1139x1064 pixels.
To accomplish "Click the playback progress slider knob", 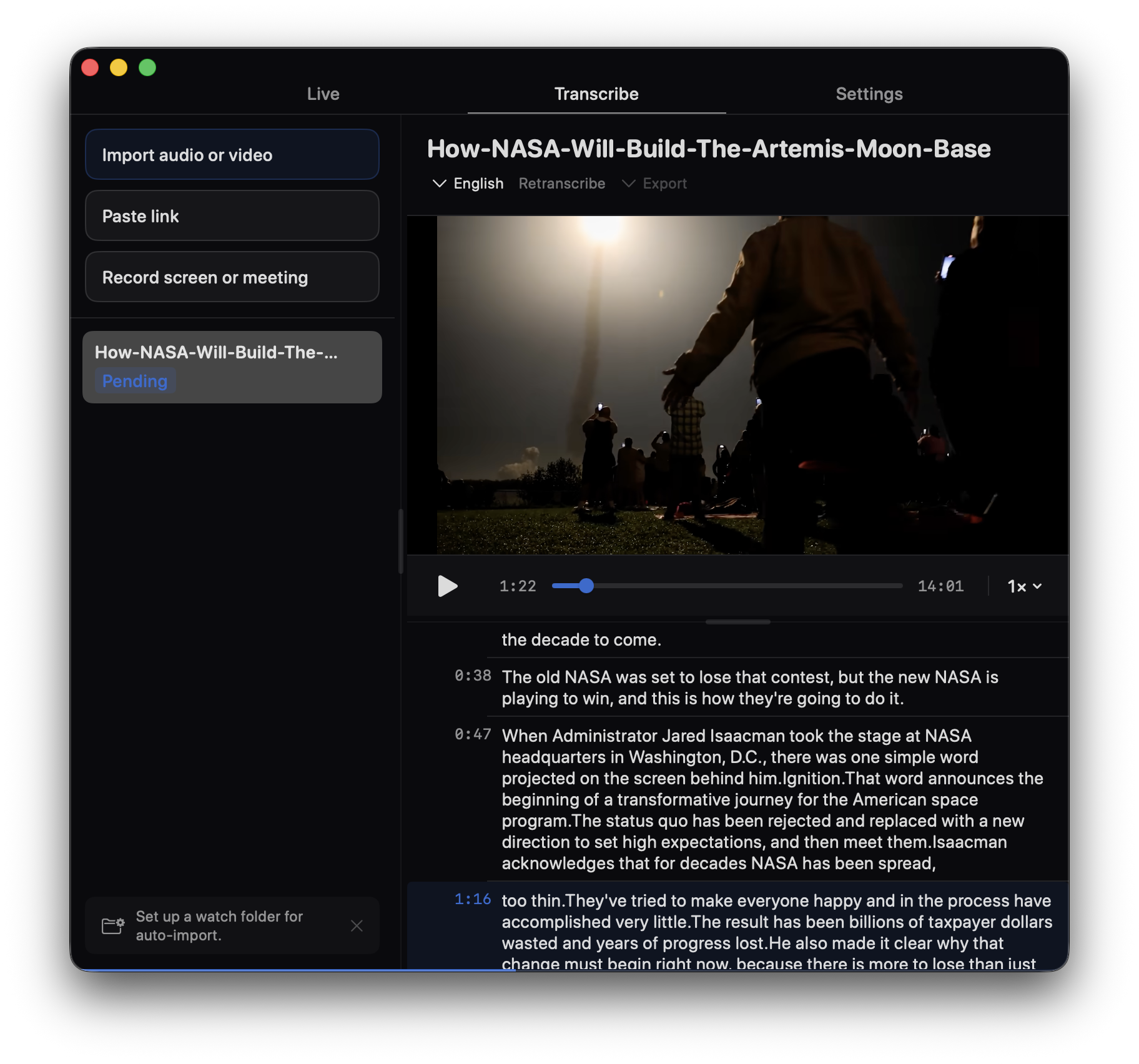I will pyautogui.click(x=586, y=586).
